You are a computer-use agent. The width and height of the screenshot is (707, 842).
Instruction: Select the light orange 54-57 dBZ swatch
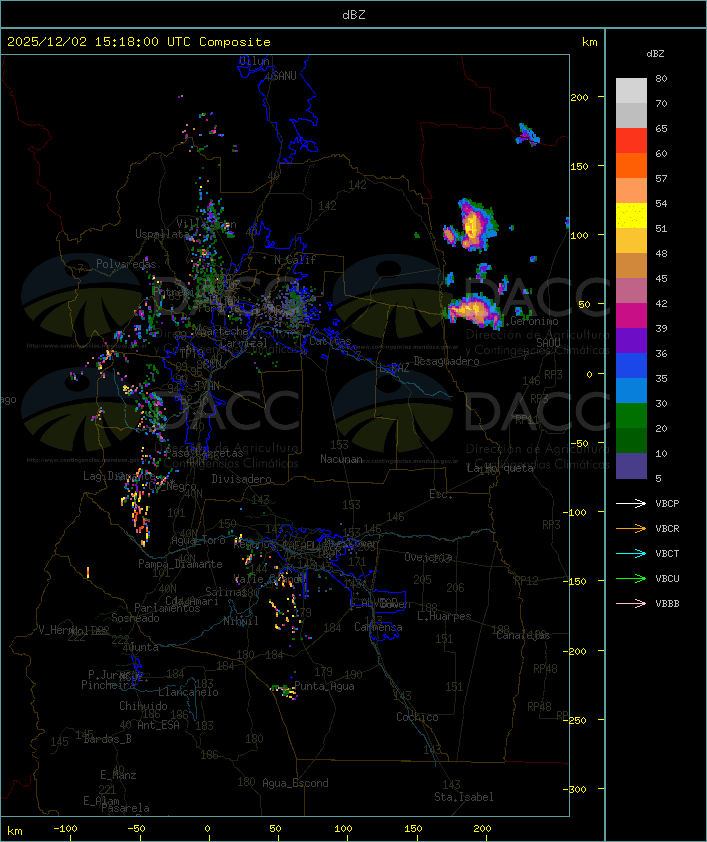[x=631, y=191]
